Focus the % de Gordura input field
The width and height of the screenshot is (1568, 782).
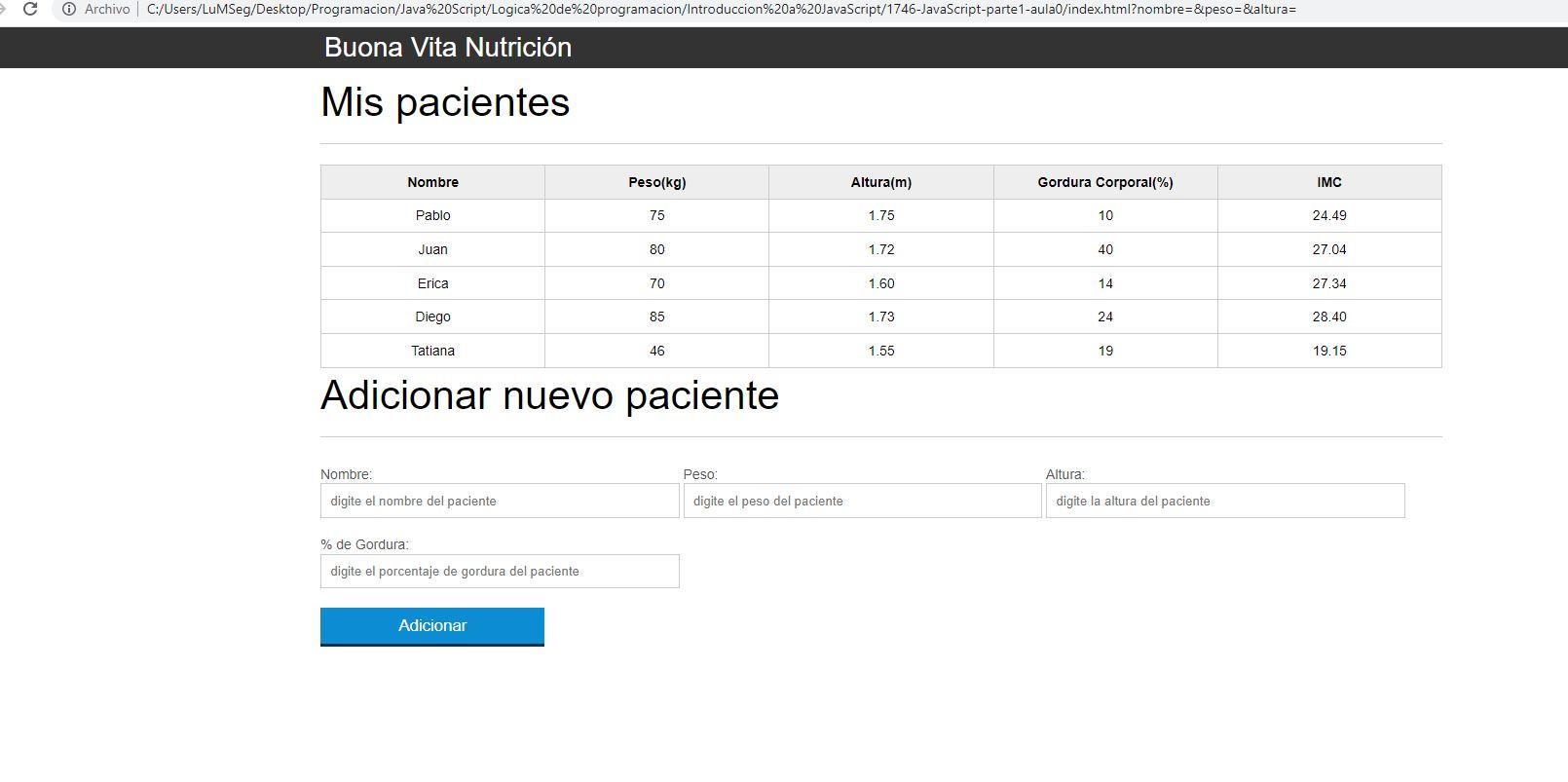click(500, 571)
